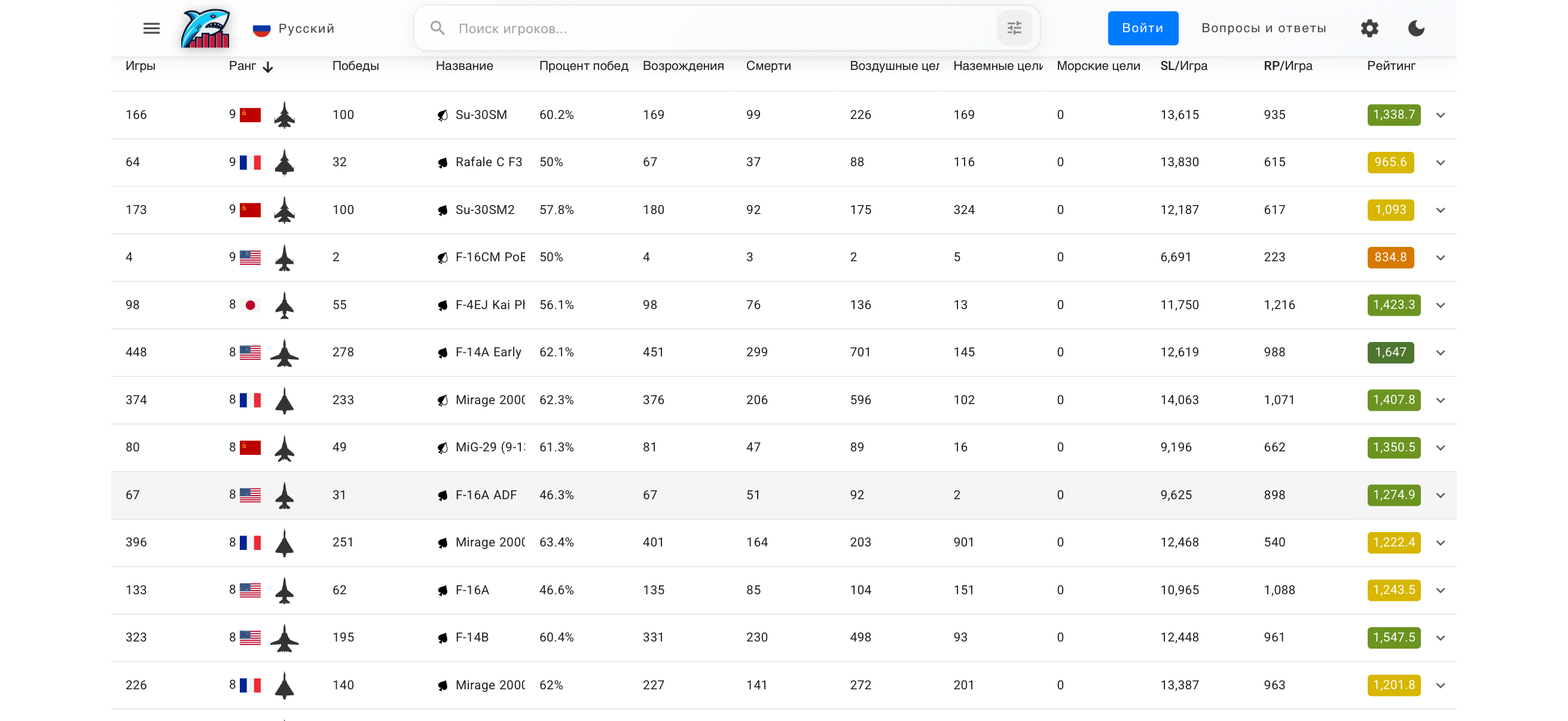Expand the F-16CM row details
The height and width of the screenshot is (721, 1568).
pyautogui.click(x=1440, y=257)
